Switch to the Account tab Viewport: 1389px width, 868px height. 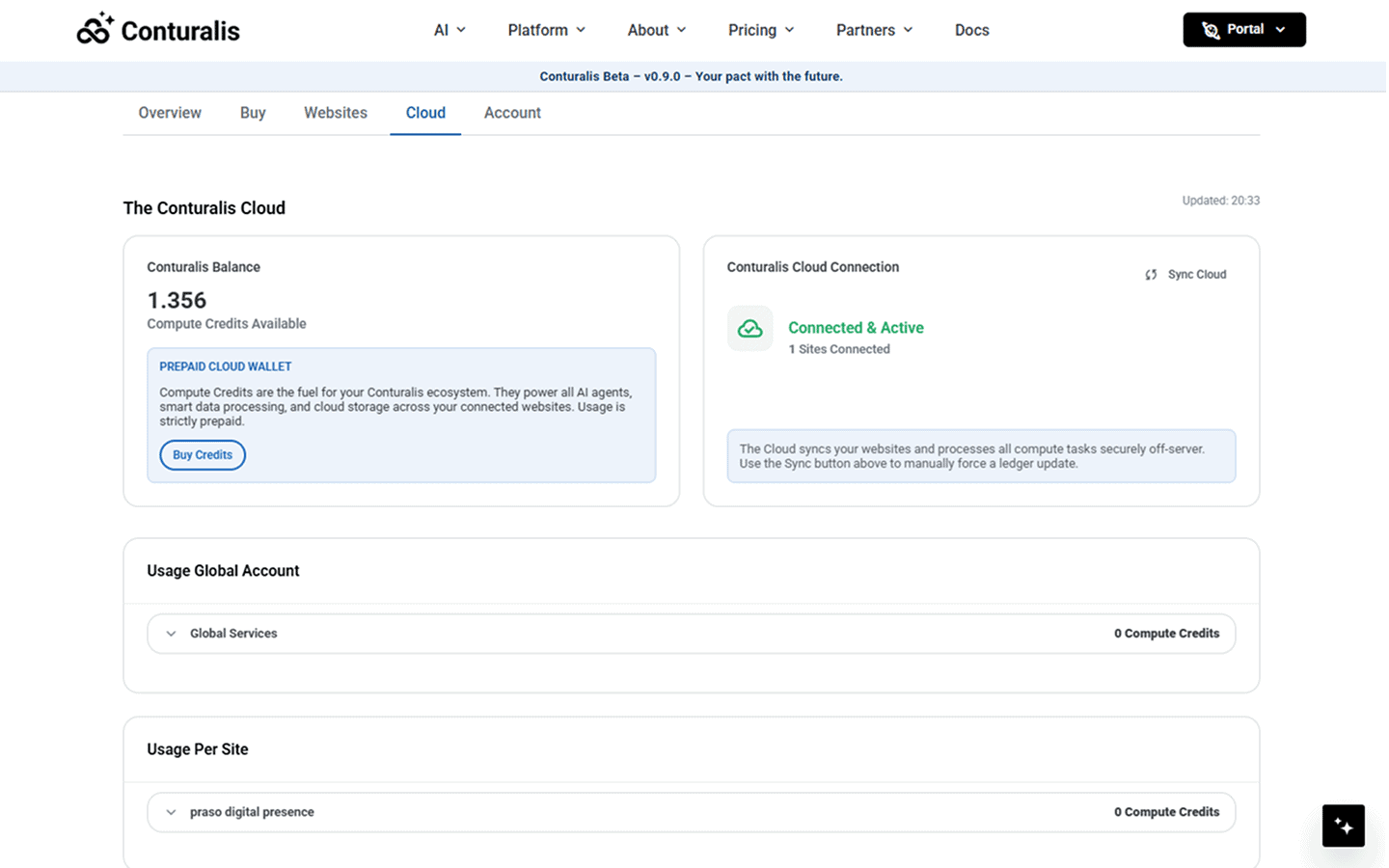[512, 113]
